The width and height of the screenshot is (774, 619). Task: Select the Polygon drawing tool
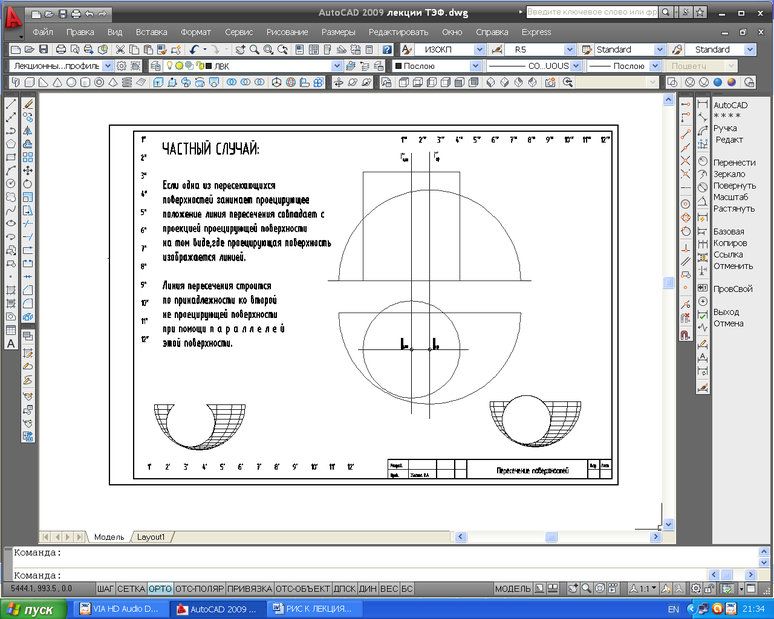coord(11,143)
